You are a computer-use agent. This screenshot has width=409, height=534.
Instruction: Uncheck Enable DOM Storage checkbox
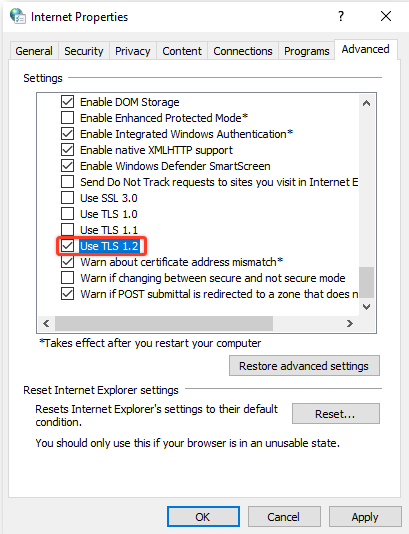point(67,101)
